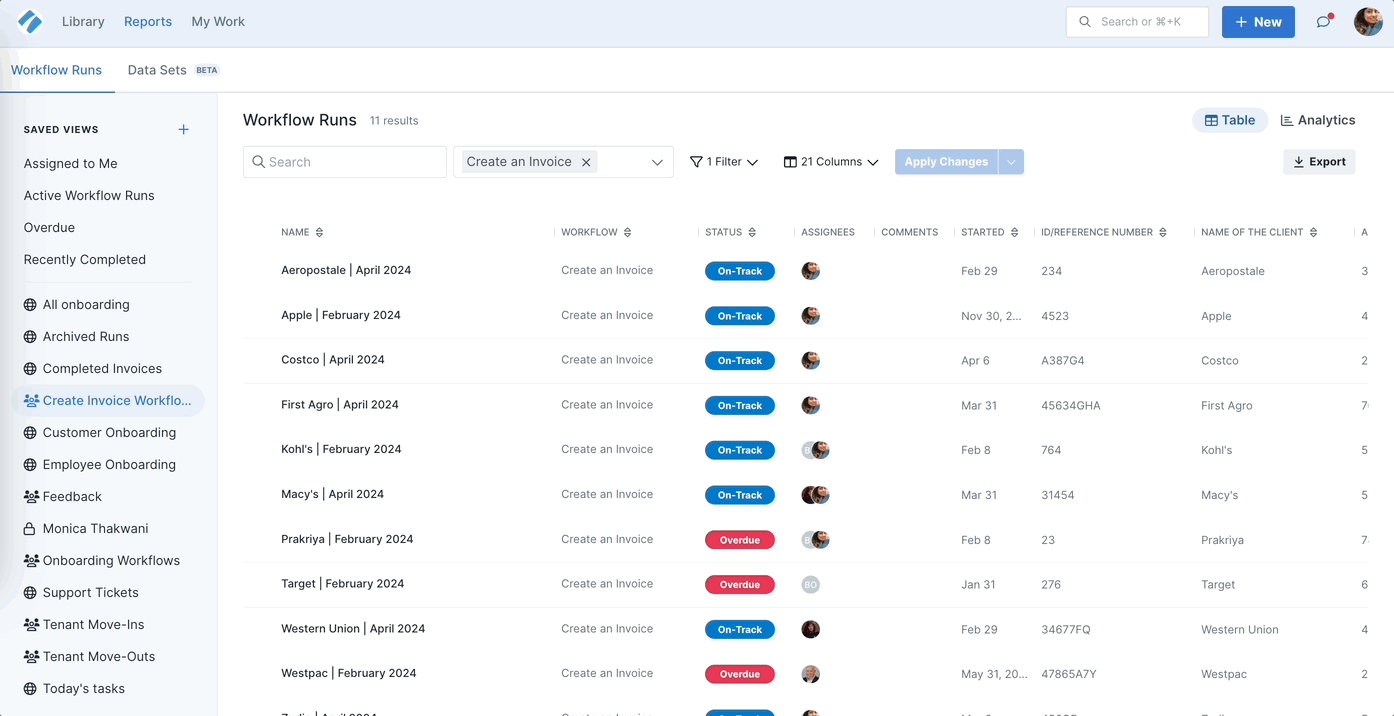Click the assignee avatar in Western Union row
The image size is (1394, 716).
[x=811, y=629]
